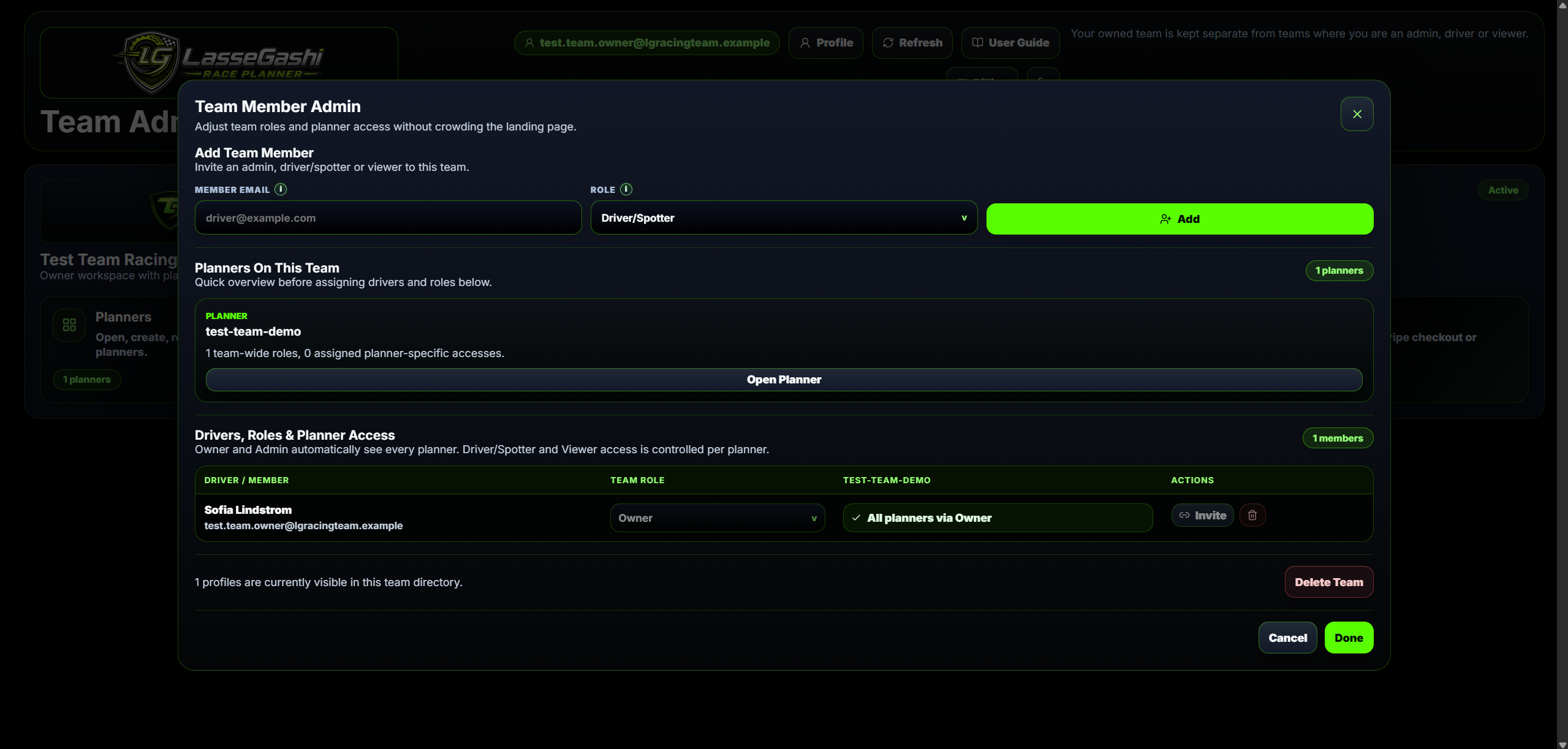Open the Profile page

[825, 43]
